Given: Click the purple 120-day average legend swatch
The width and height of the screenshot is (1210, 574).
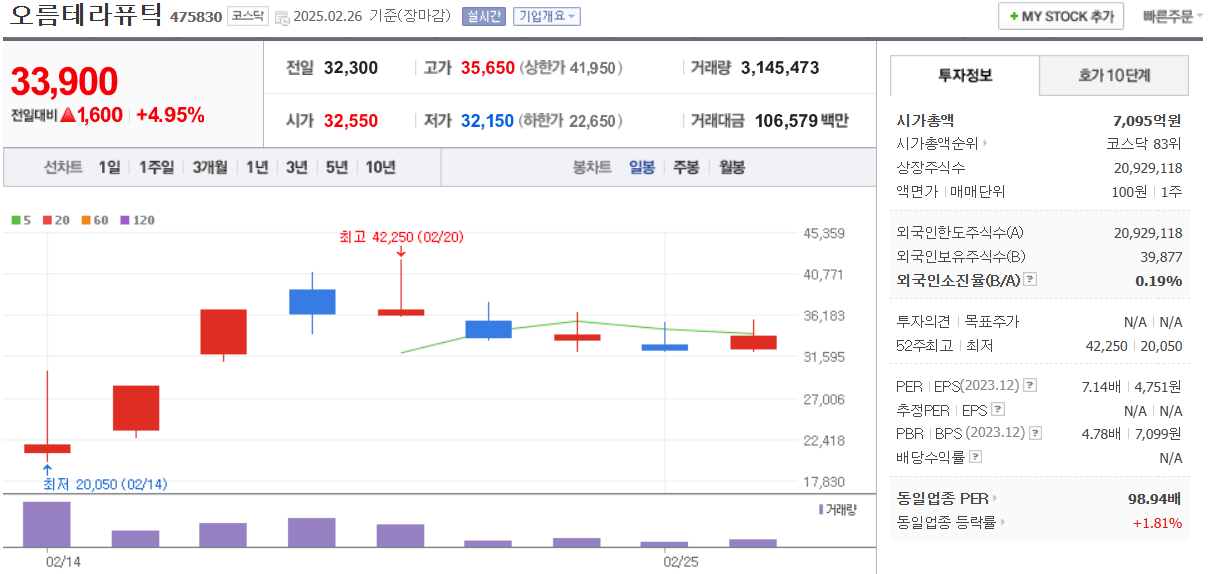Looking at the screenshot, I should [124, 220].
